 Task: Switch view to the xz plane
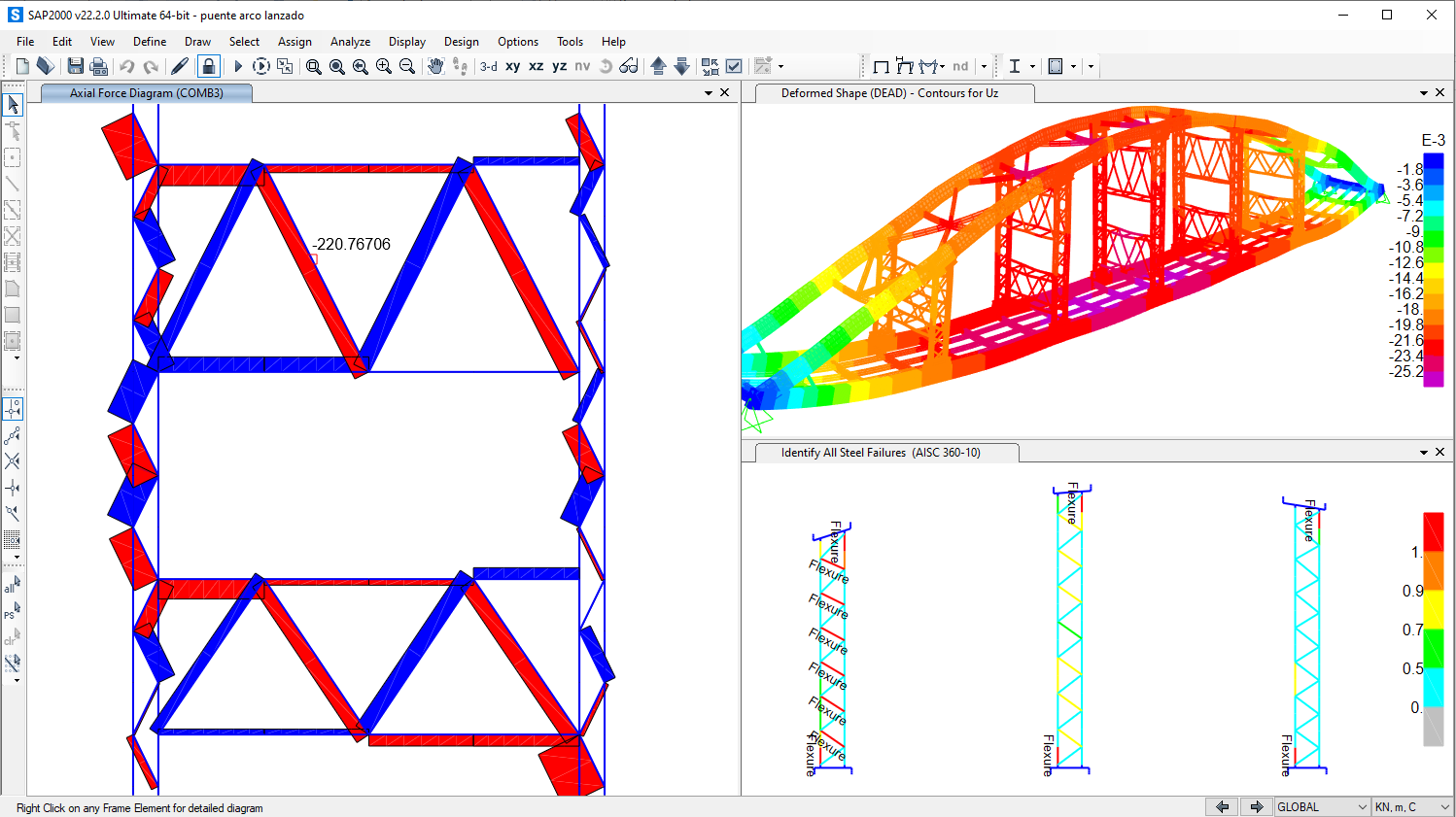536,66
